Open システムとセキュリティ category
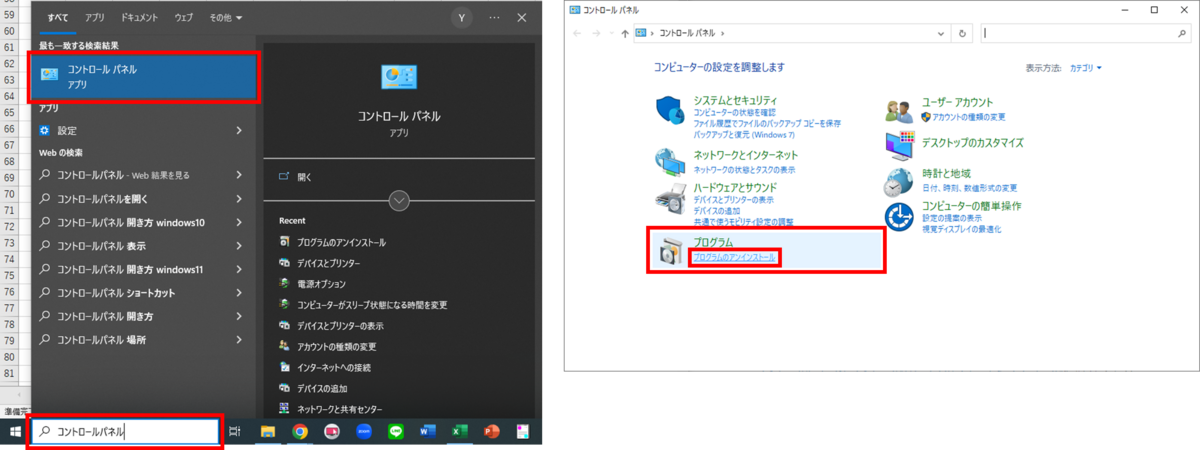 point(735,101)
